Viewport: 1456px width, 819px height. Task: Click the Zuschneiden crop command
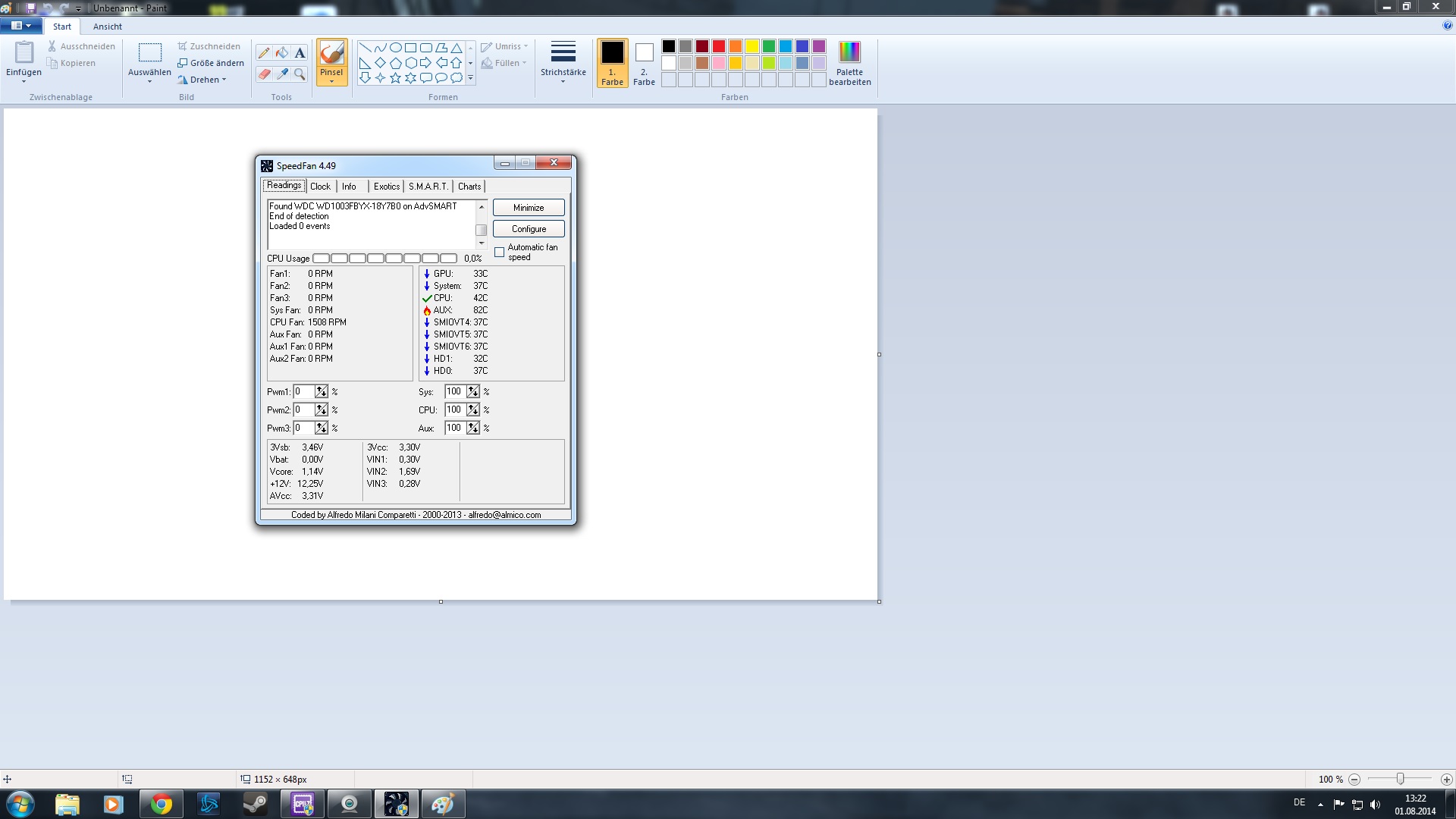coord(209,46)
